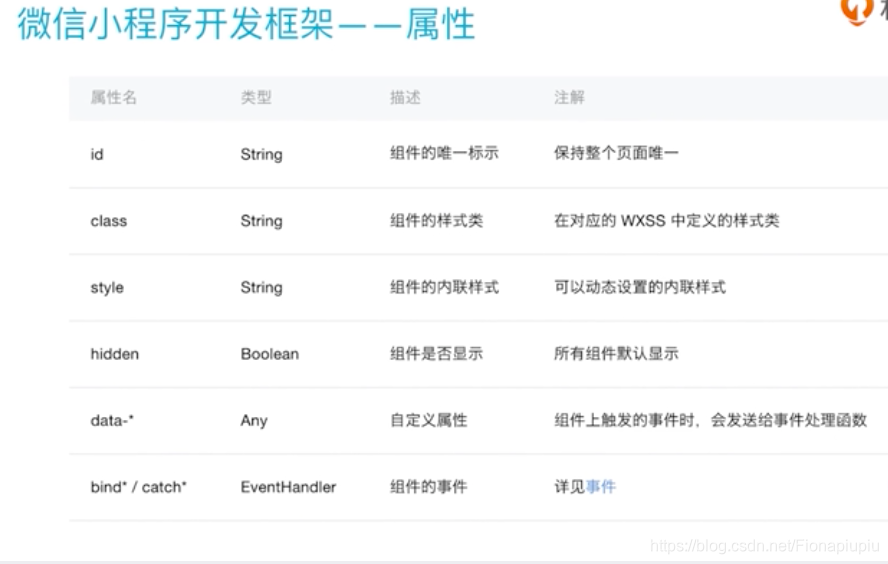Select the 'class' attribute name cell

click(x=109, y=221)
